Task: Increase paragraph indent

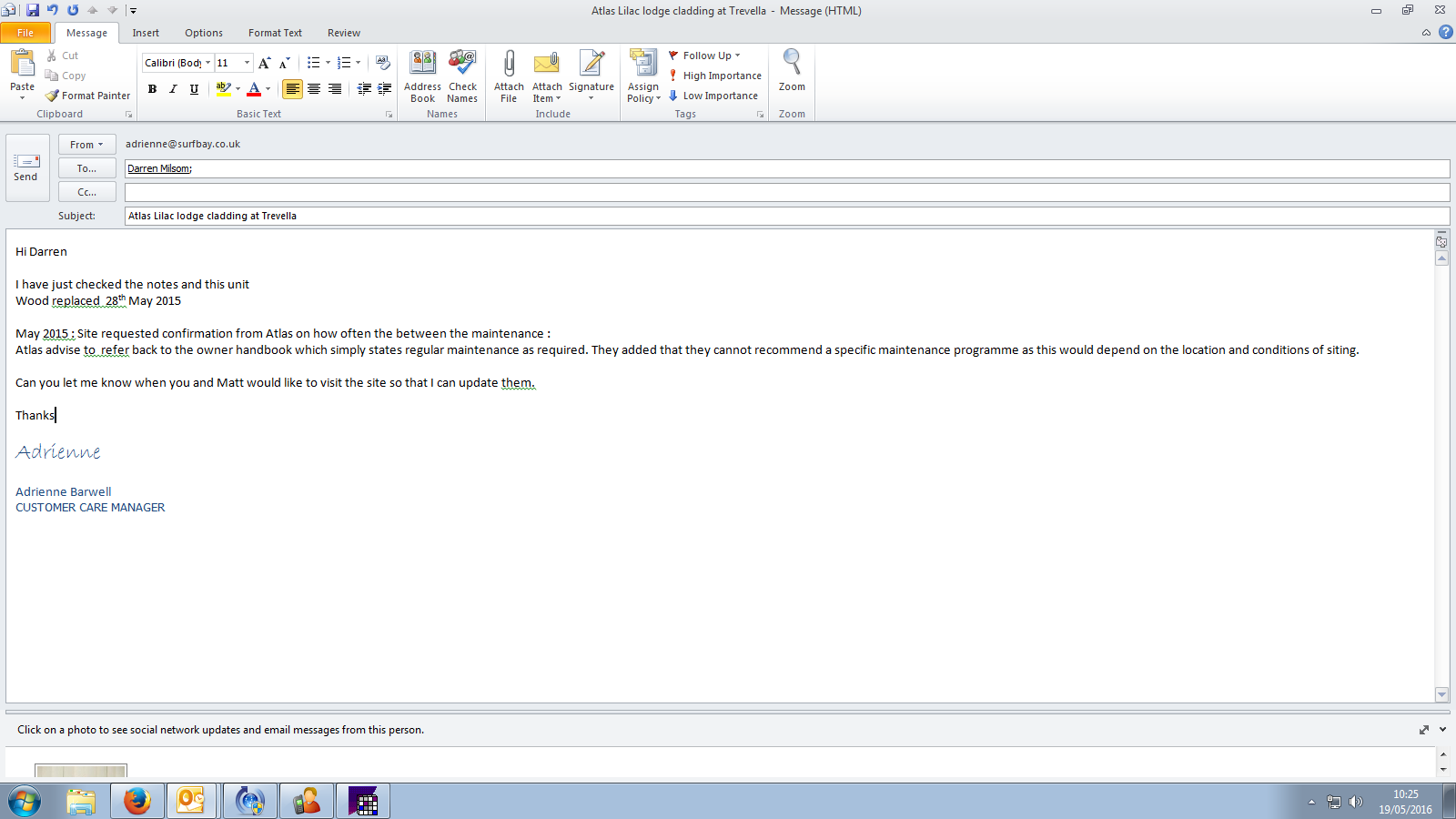Action: pyautogui.click(x=385, y=88)
